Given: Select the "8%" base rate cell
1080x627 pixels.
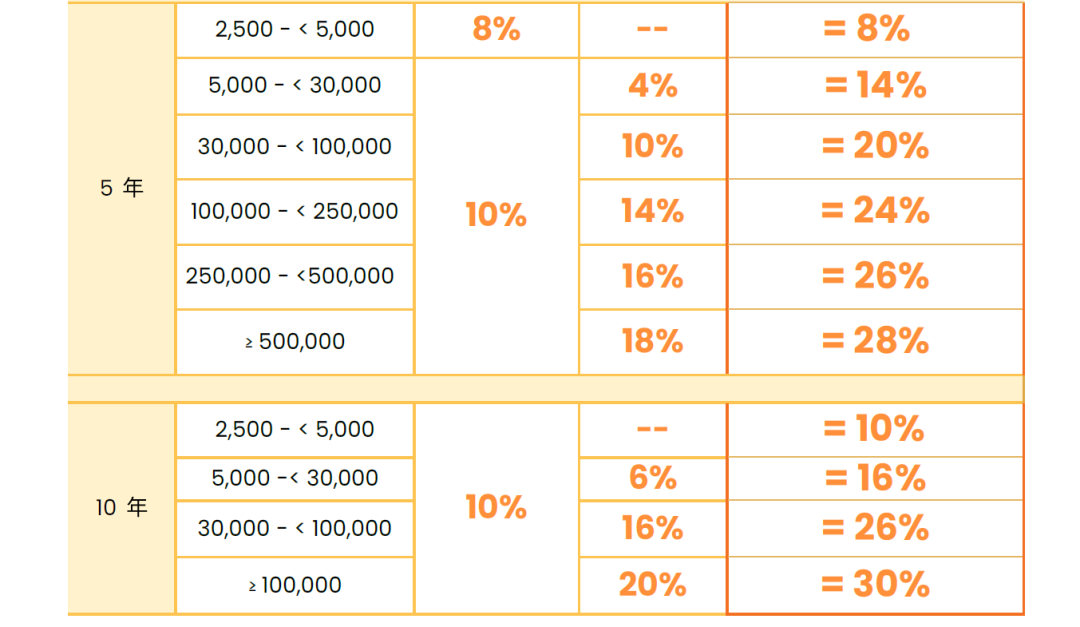Looking at the screenshot, I should (x=496, y=29).
